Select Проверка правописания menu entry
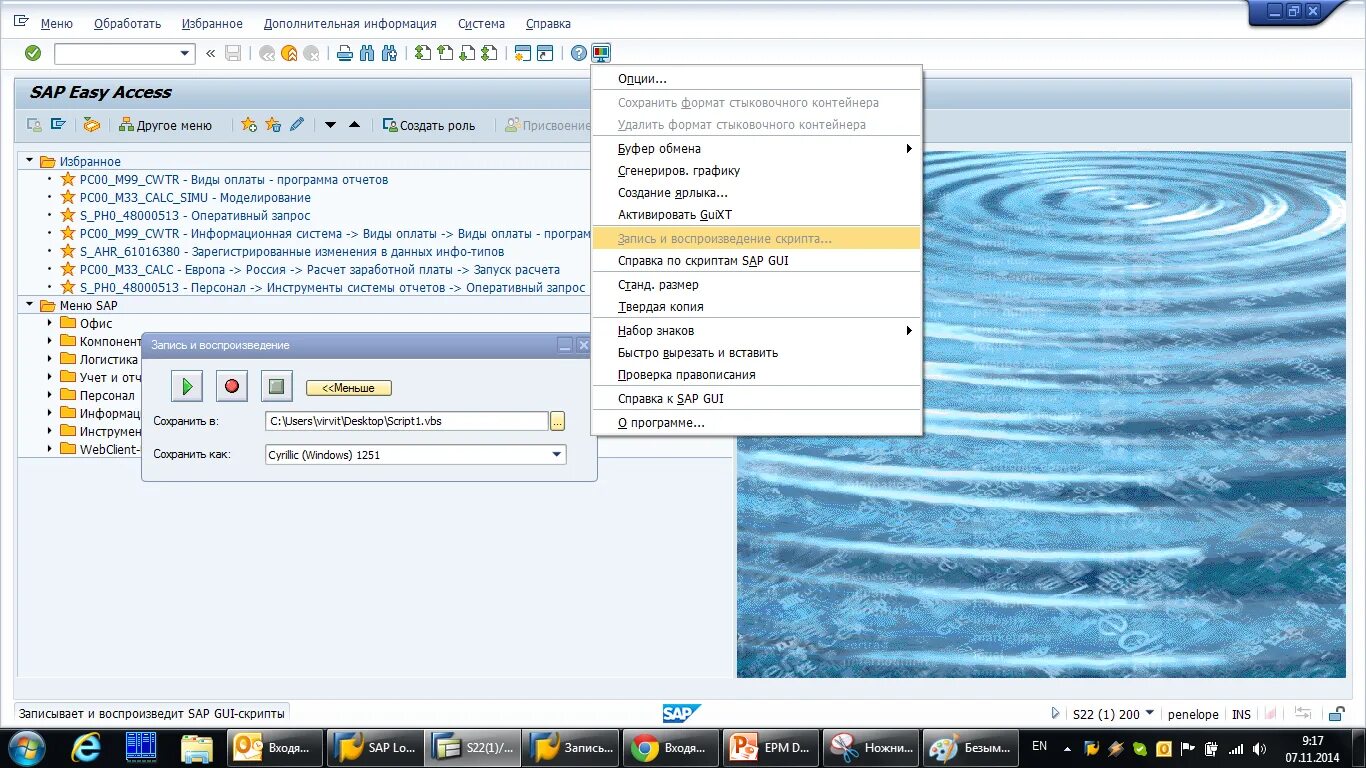Image resolution: width=1366 pixels, height=768 pixels. pyautogui.click(x=756, y=375)
